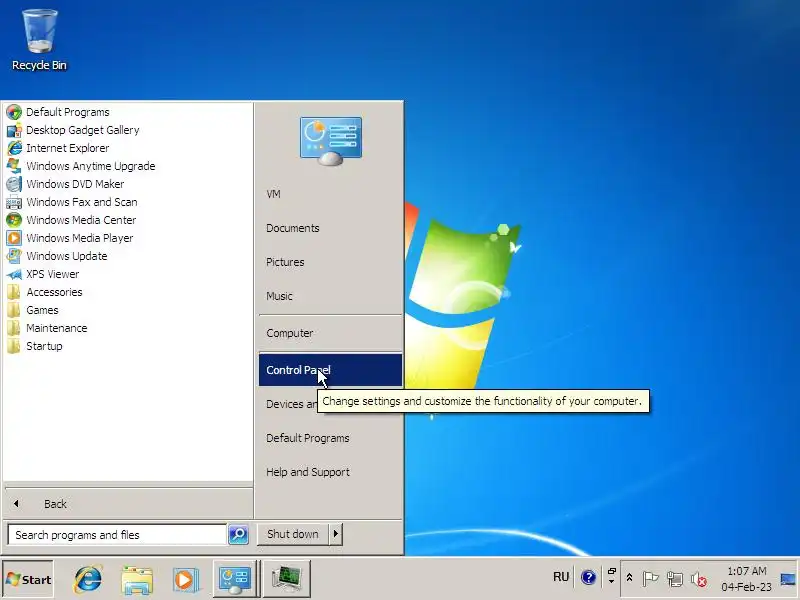Click the Windows Update text label

(x=67, y=256)
